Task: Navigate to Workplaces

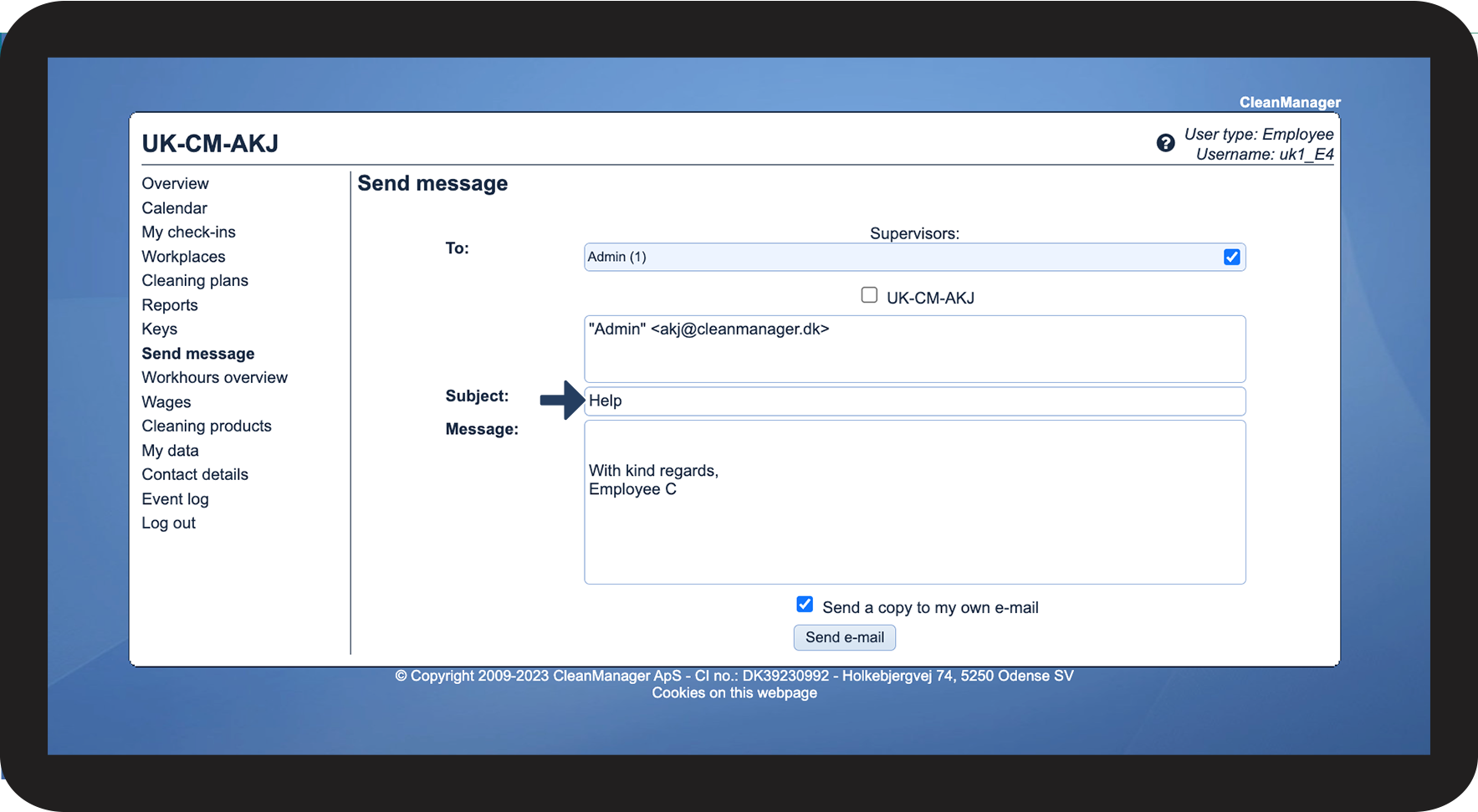Action: tap(183, 257)
